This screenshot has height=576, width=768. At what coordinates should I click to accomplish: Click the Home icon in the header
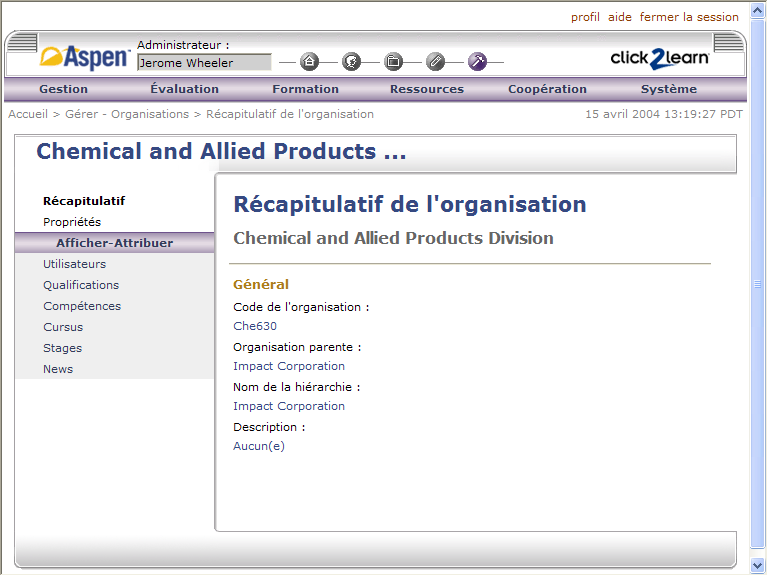point(310,62)
